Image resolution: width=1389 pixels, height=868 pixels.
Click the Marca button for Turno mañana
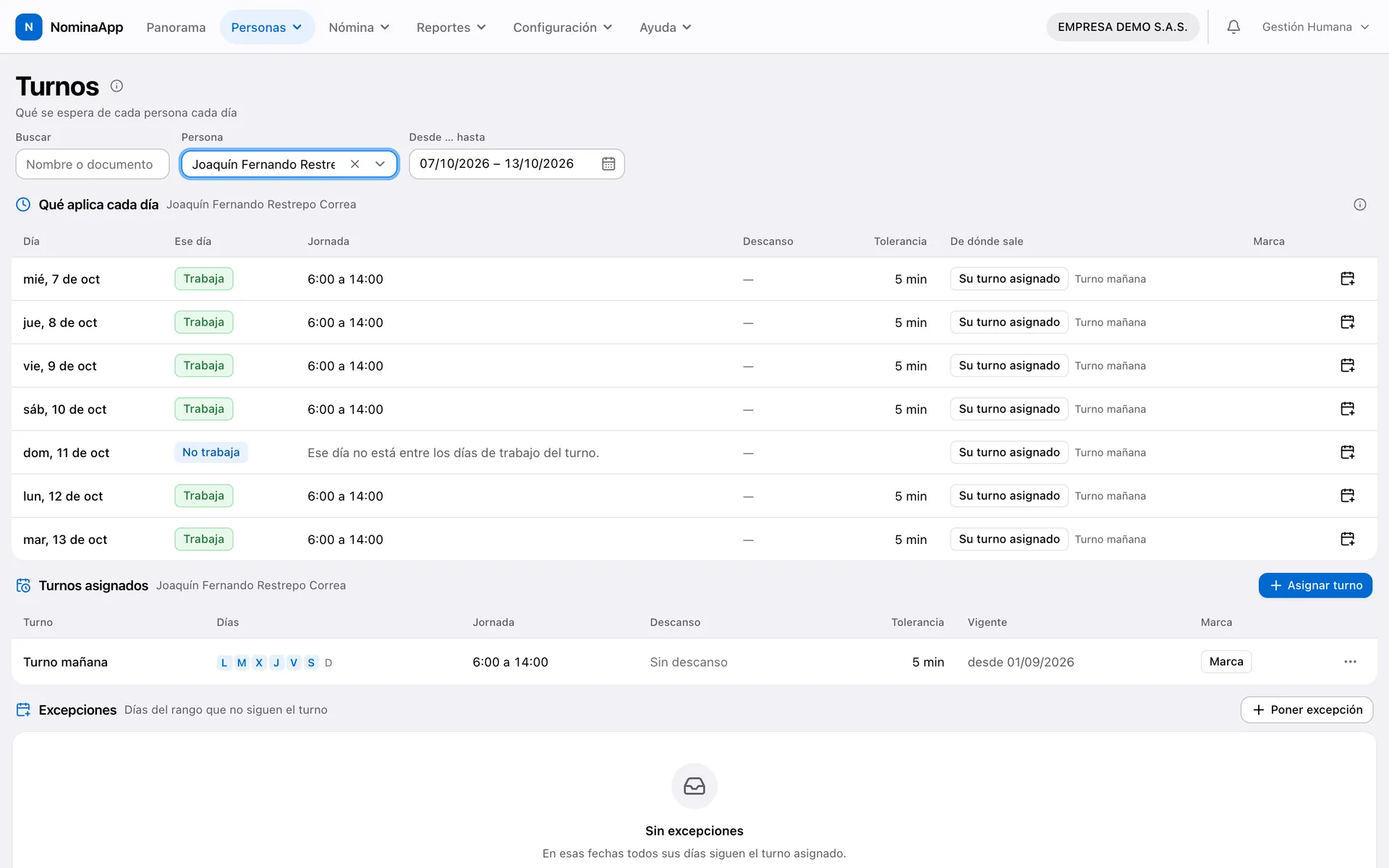pyautogui.click(x=1226, y=662)
